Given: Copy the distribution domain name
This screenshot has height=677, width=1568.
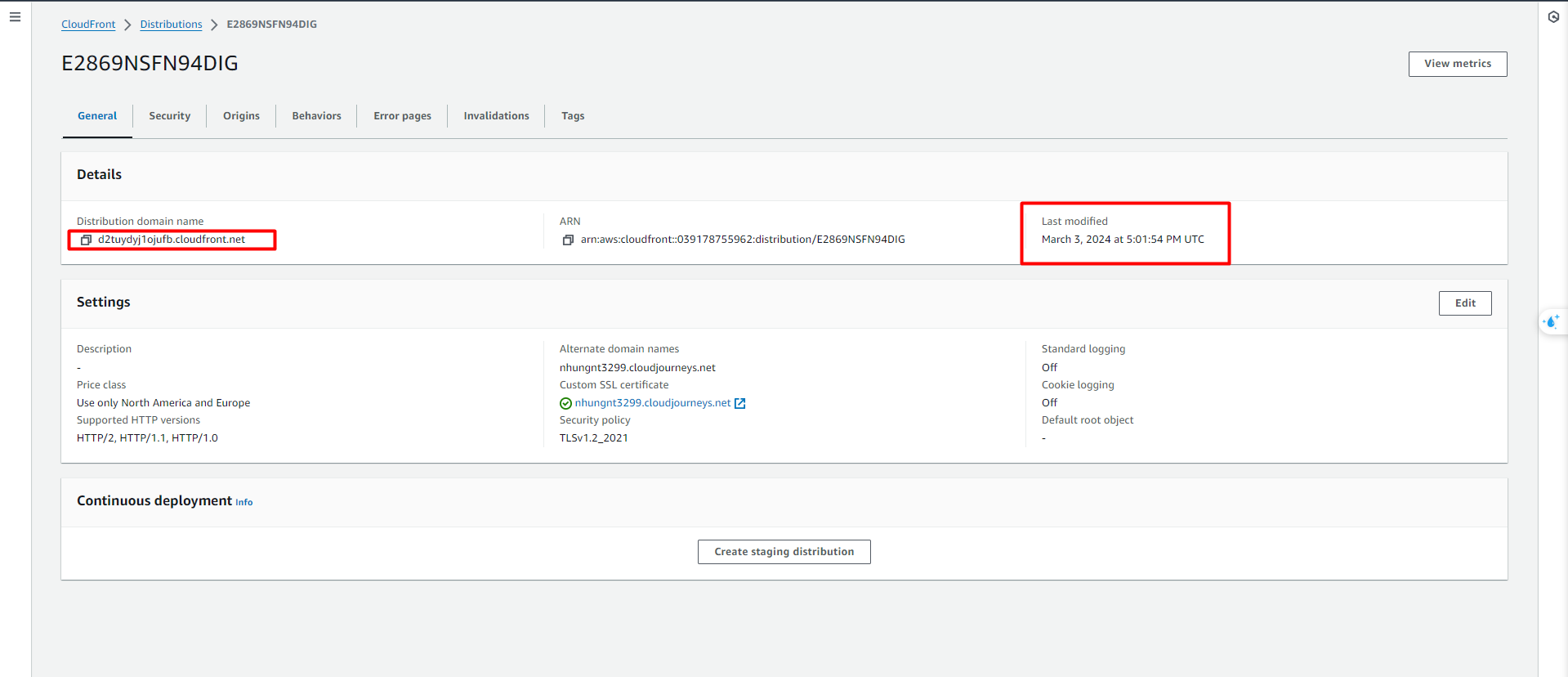Looking at the screenshot, I should pyautogui.click(x=86, y=240).
